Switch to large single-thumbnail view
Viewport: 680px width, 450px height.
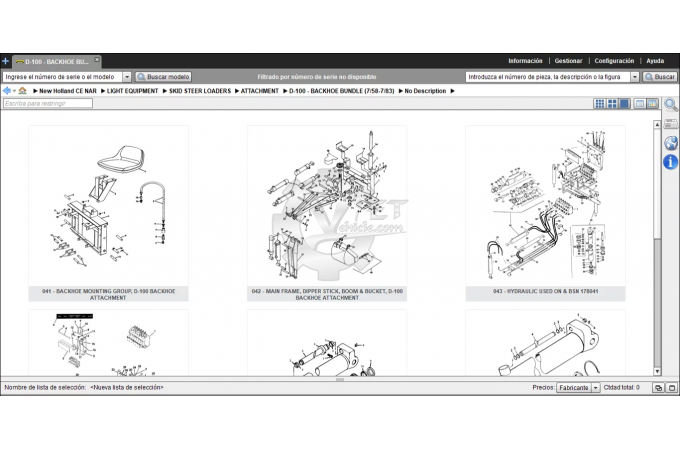pyautogui.click(x=624, y=103)
